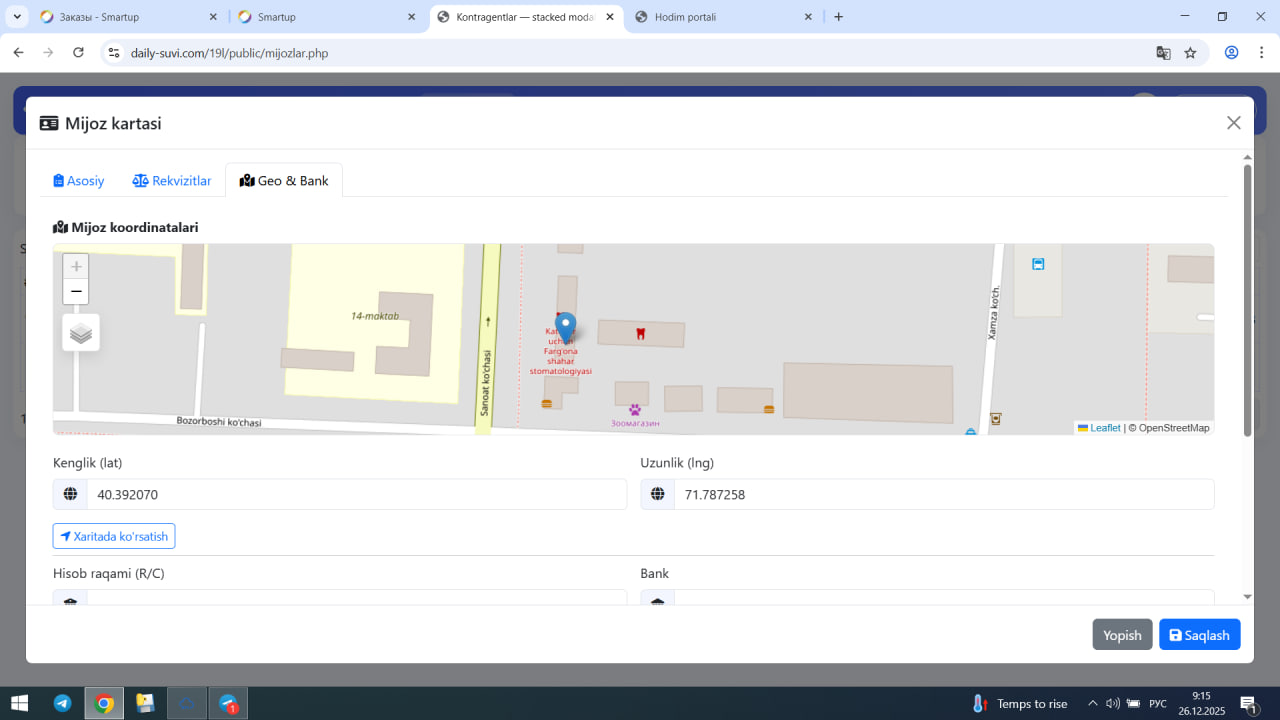Show hidden system tray icons
Image resolution: width=1280 pixels, height=720 pixels.
[x=1092, y=703]
